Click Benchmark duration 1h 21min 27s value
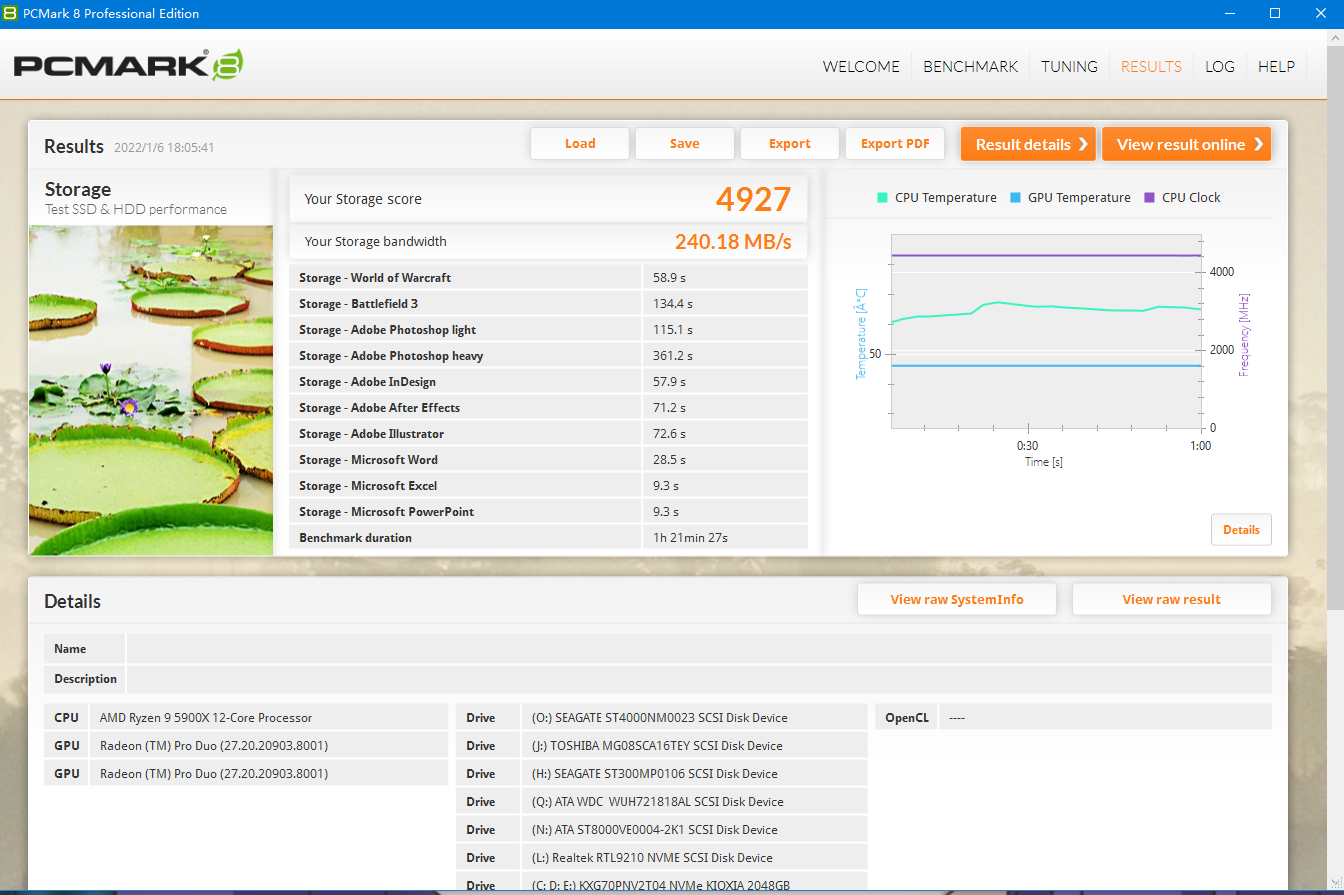1344x895 pixels. point(690,537)
